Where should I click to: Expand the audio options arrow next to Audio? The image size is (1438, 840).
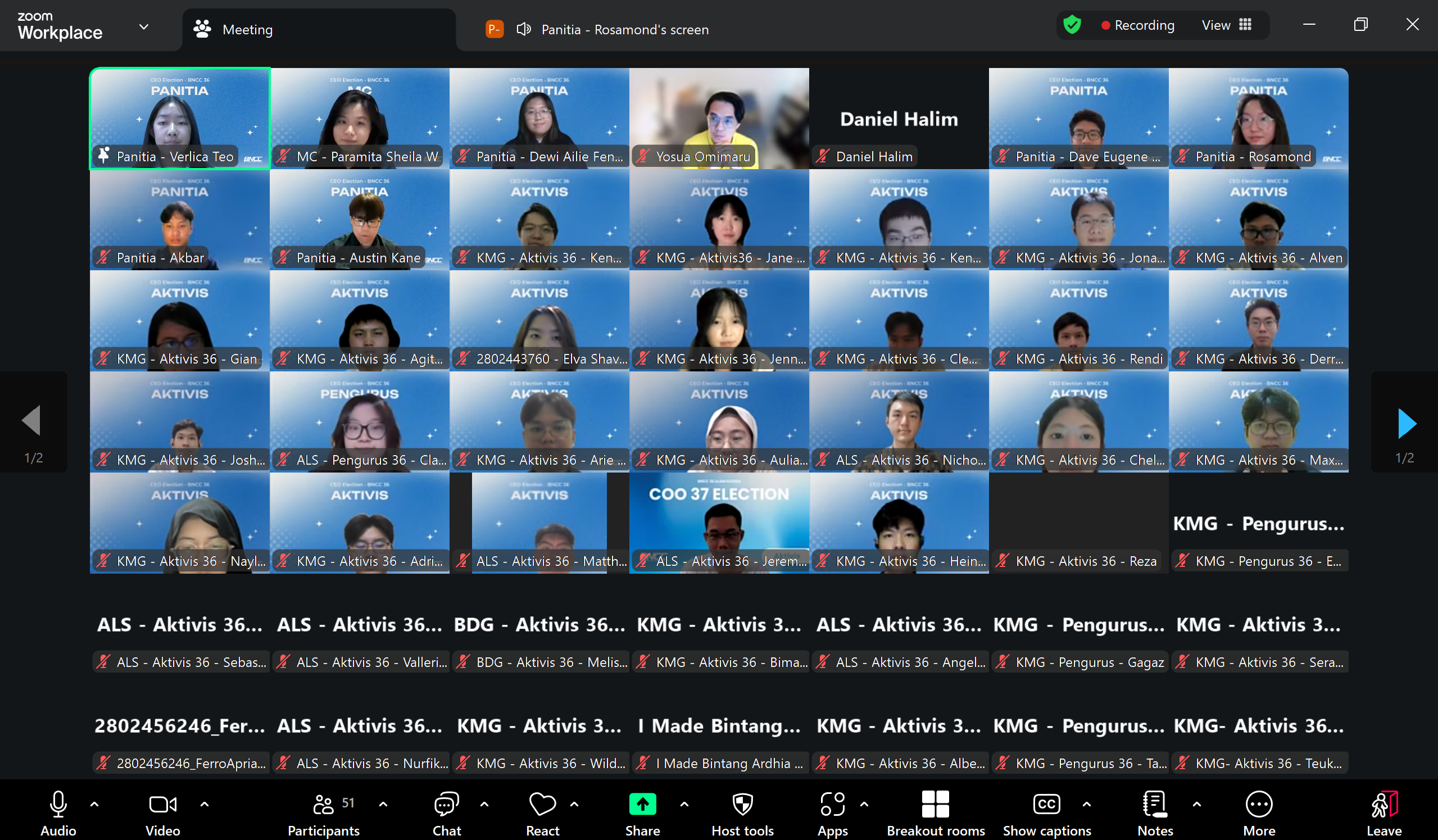[x=95, y=805]
